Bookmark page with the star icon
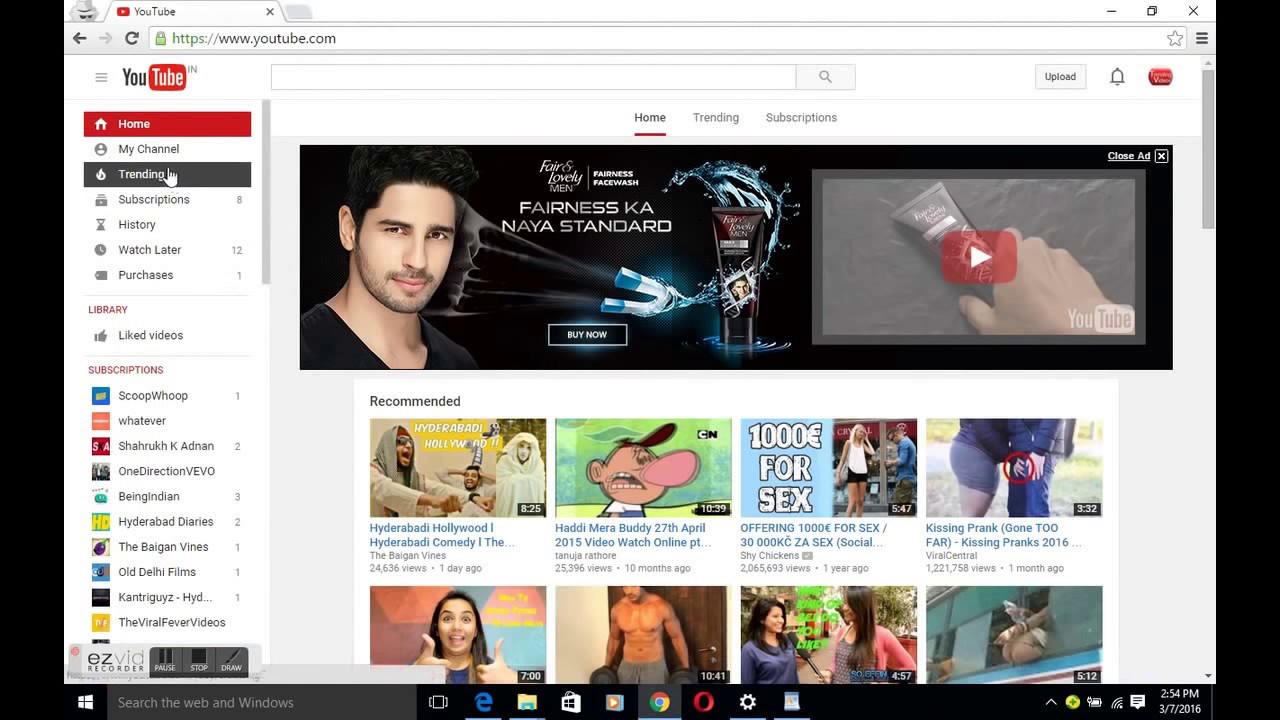Image resolution: width=1280 pixels, height=720 pixels. click(x=1175, y=38)
